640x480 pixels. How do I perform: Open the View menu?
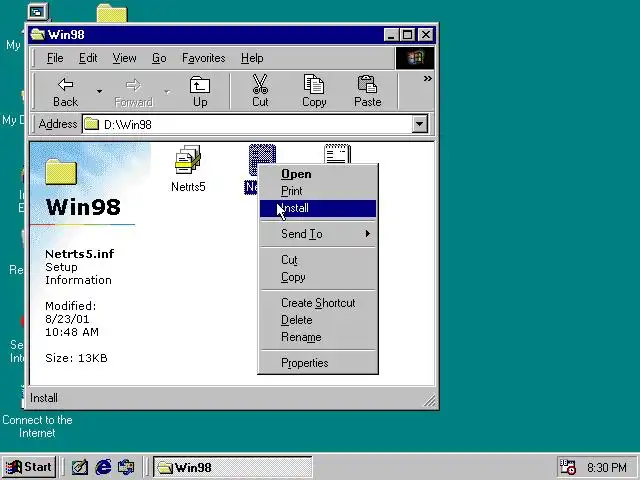(124, 58)
